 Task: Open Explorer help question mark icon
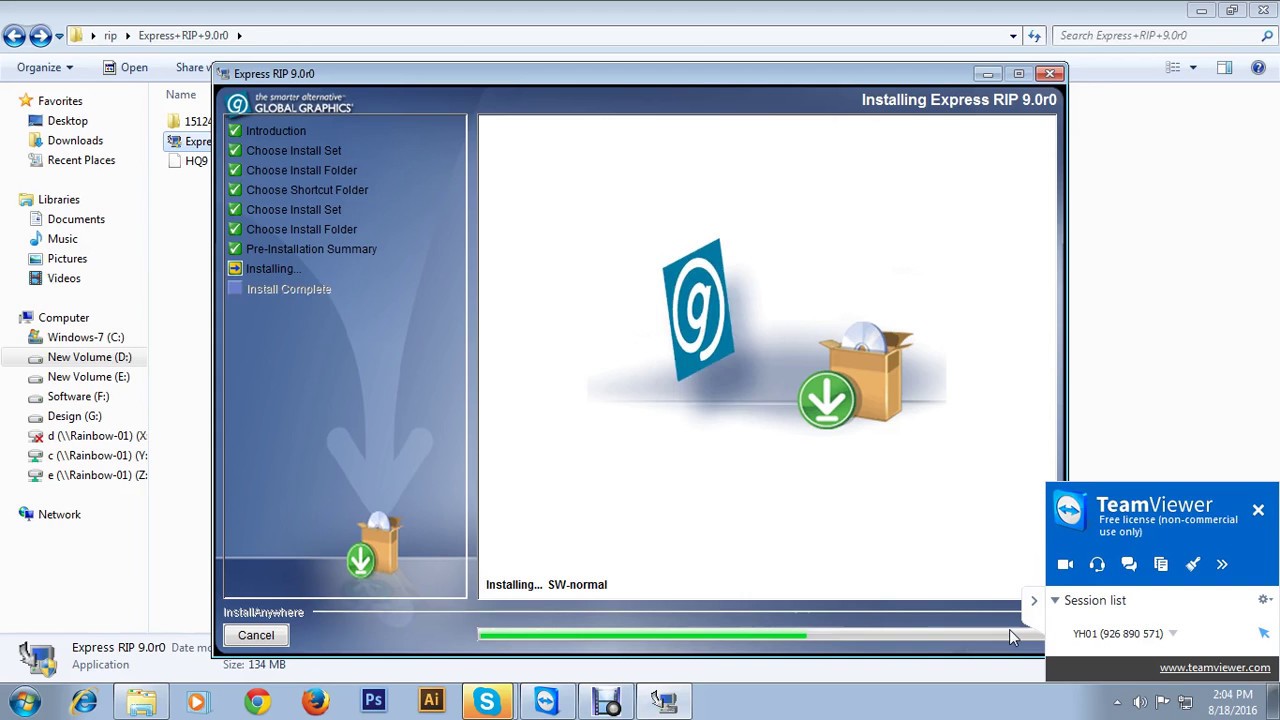click(1259, 67)
